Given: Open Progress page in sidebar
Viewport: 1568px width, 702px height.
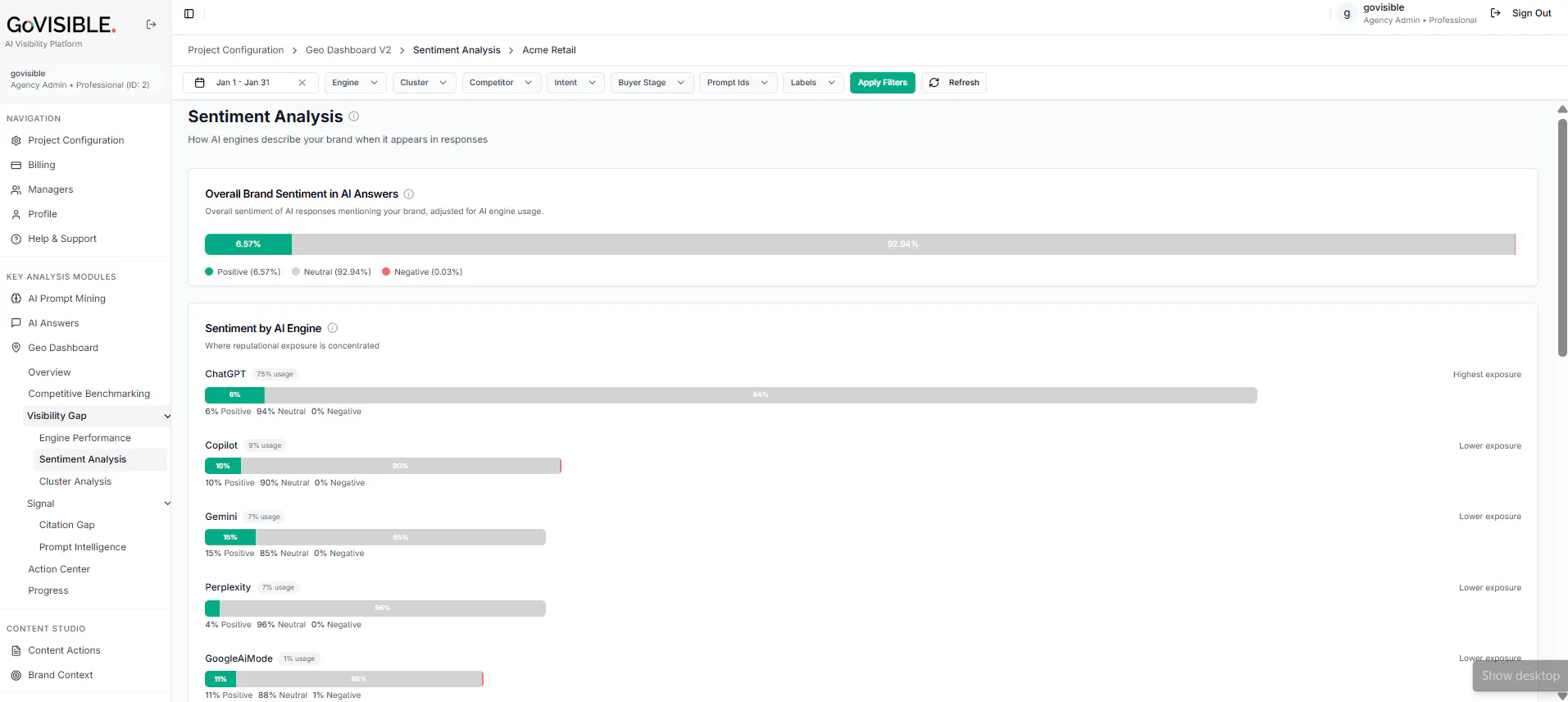Looking at the screenshot, I should (48, 590).
